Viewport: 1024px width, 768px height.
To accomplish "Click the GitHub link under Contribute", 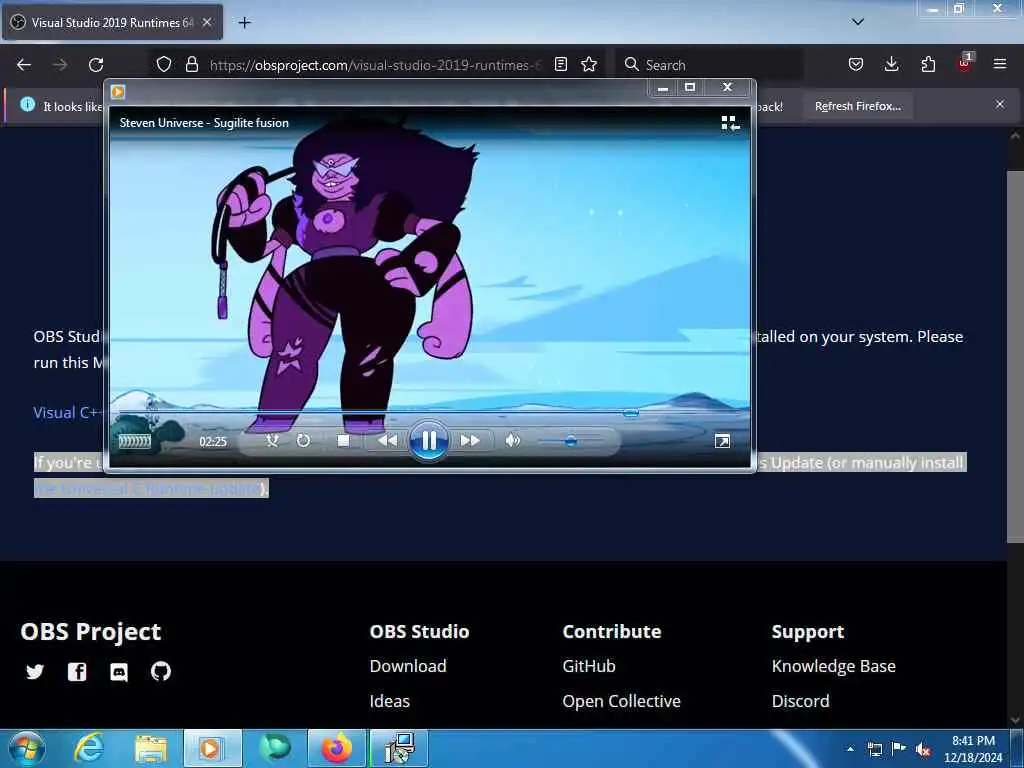I will tap(589, 666).
